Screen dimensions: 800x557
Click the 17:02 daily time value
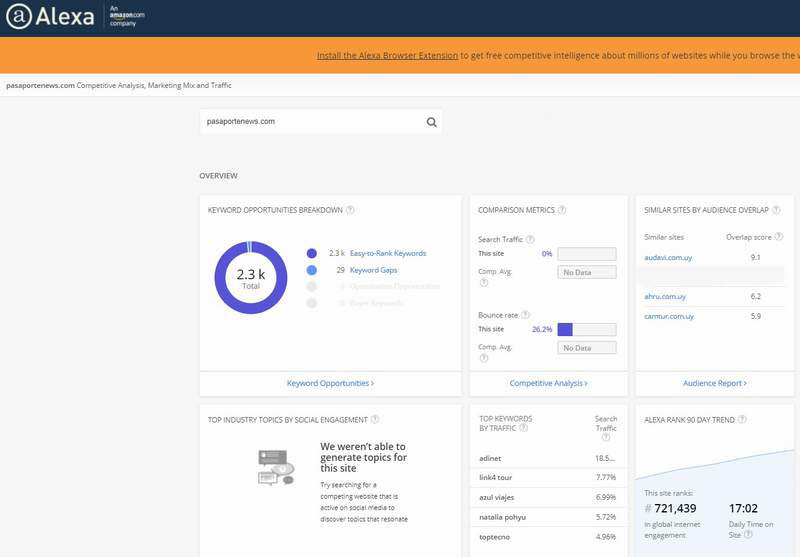[743, 509]
